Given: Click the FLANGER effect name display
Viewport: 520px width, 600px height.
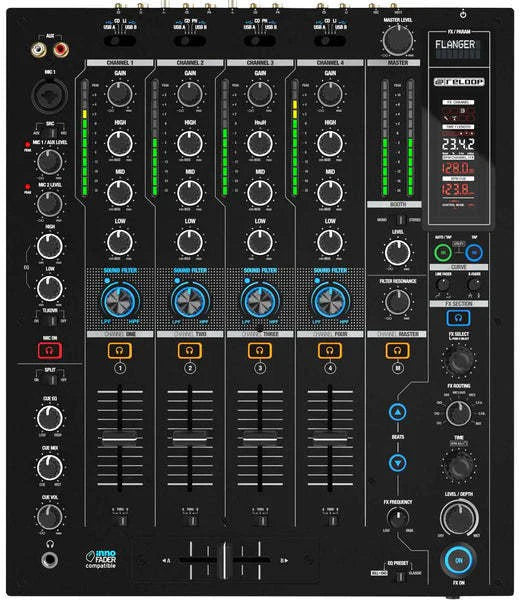Looking at the screenshot, I should coord(456,45).
